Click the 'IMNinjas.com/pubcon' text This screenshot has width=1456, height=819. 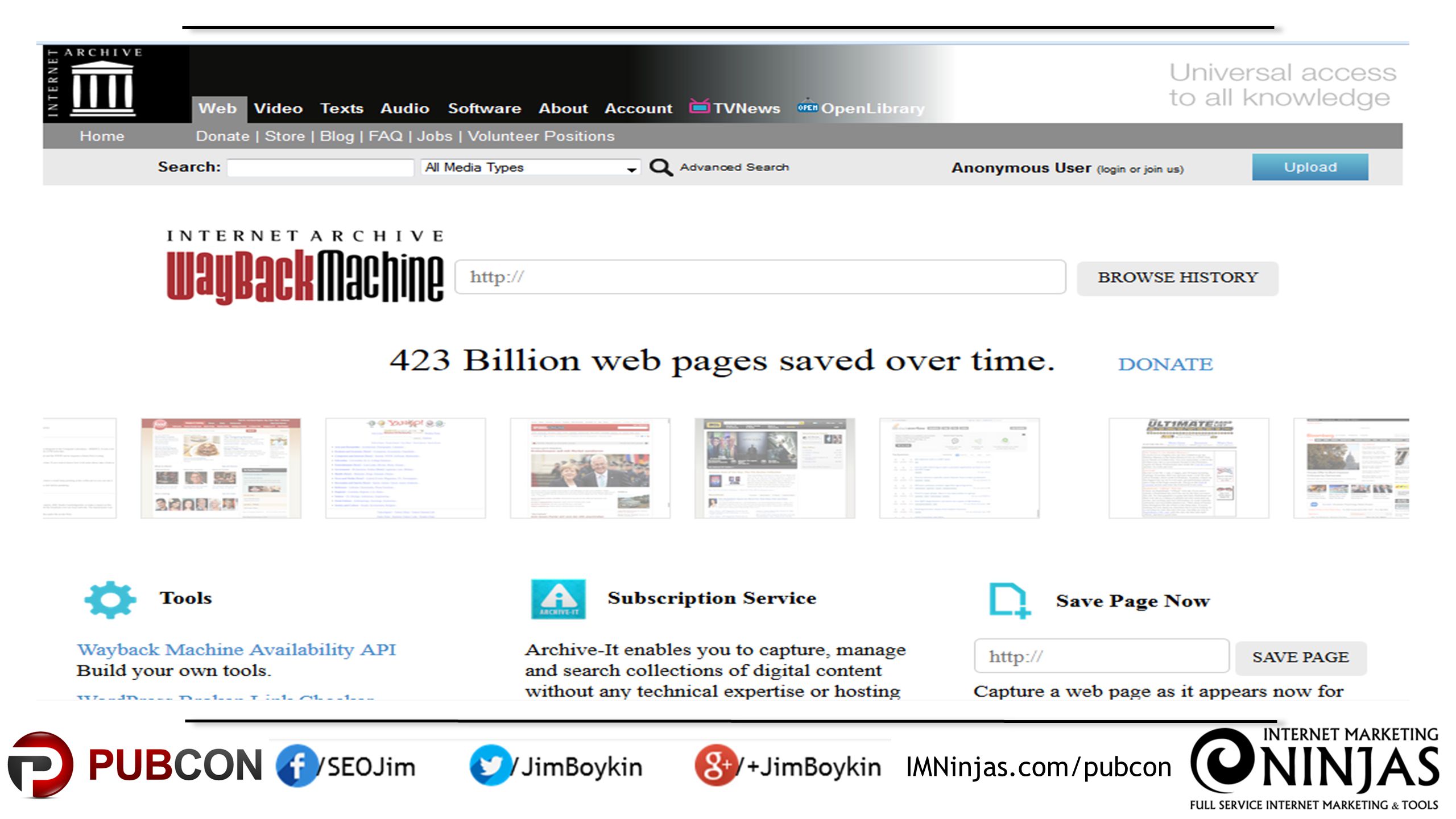coord(1038,767)
